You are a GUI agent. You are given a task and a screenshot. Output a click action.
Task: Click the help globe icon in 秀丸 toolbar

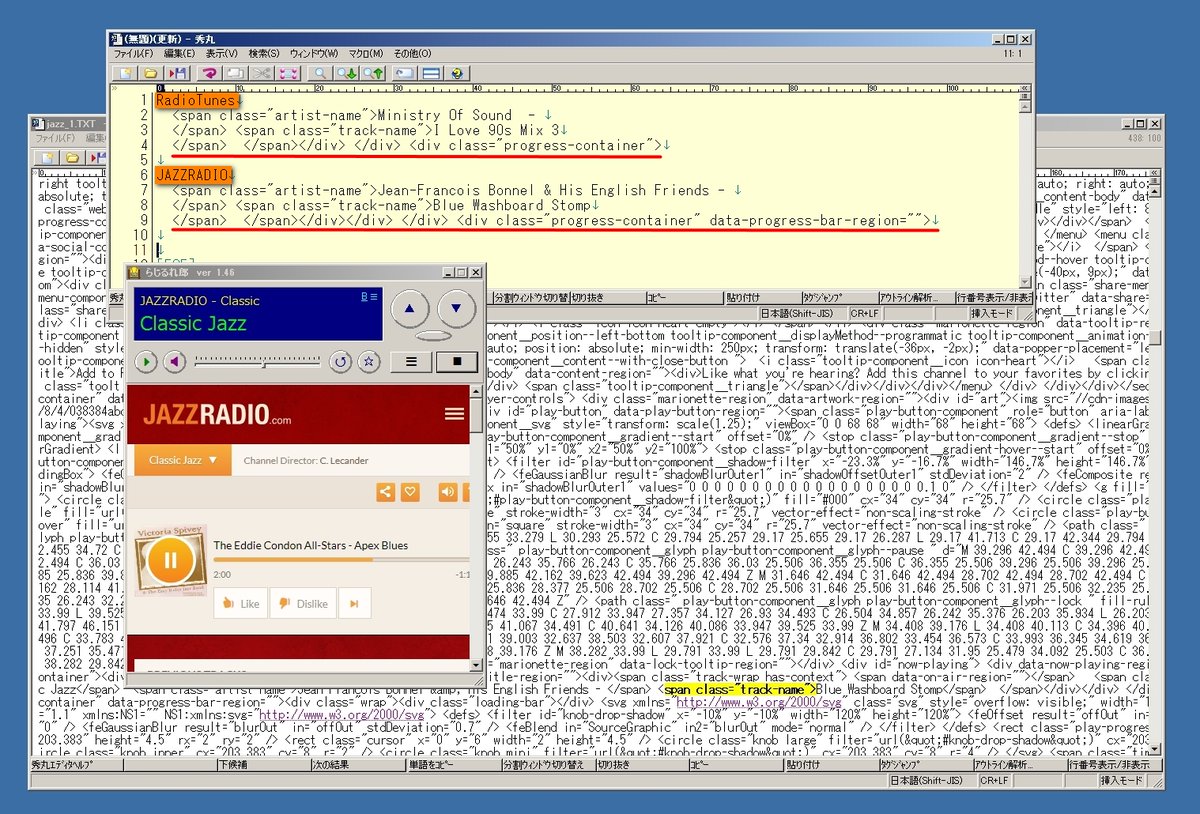tap(457, 73)
